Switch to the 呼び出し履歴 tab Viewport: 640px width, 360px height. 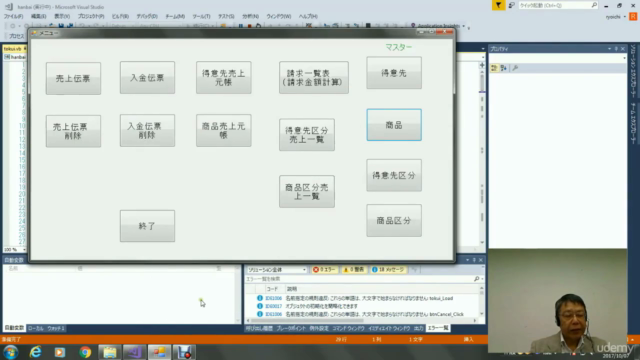point(259,328)
